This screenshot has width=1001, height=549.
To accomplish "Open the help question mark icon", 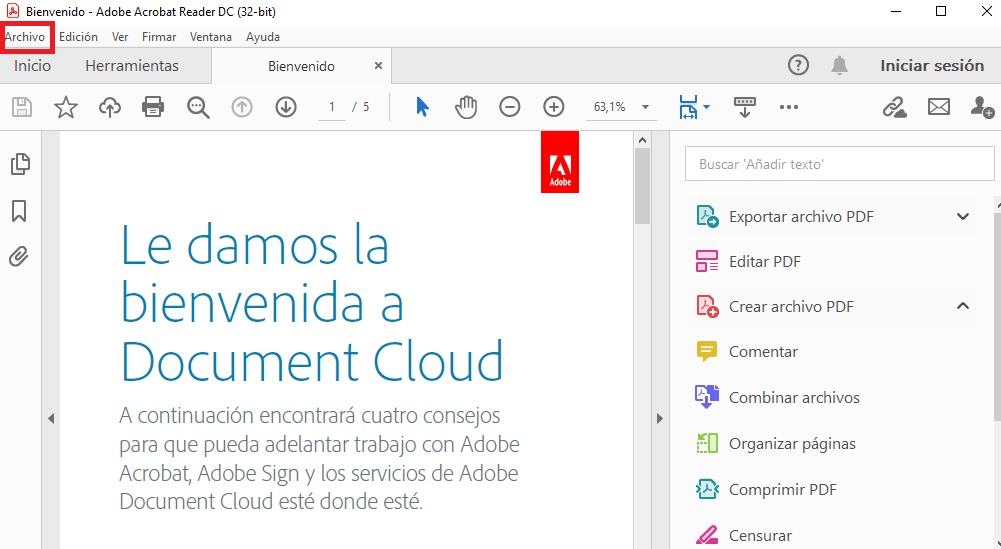I will pos(798,65).
